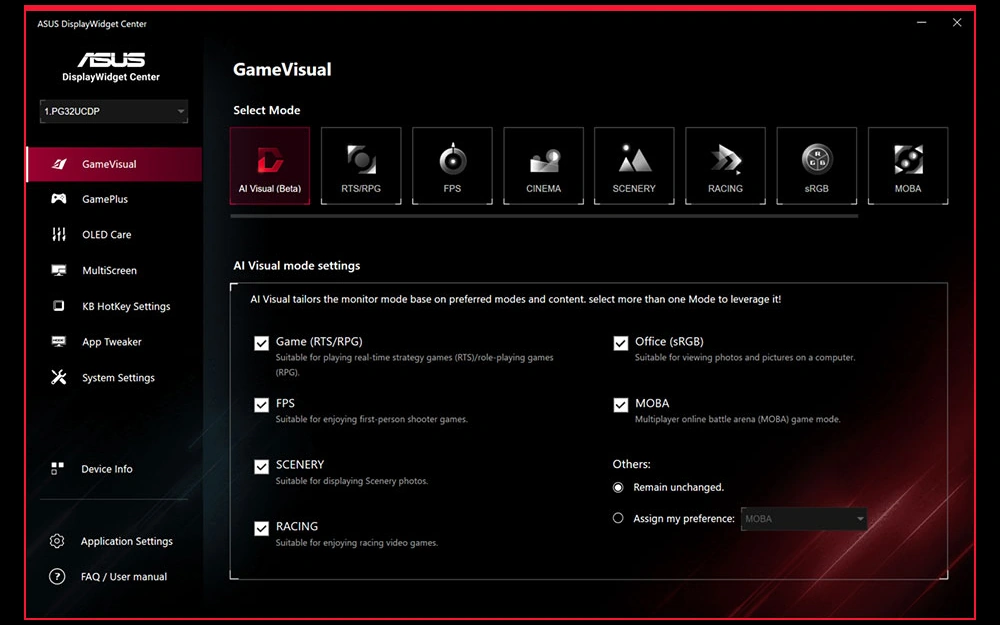The image size is (1000, 625).
Task: Click the "Game (RTS/RPG)" option label
Action: pyautogui.click(x=319, y=342)
